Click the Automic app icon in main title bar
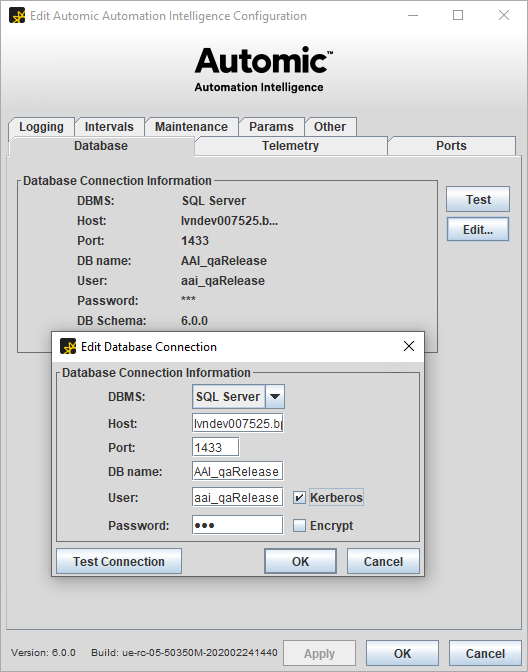The width and height of the screenshot is (528, 672). (17, 16)
